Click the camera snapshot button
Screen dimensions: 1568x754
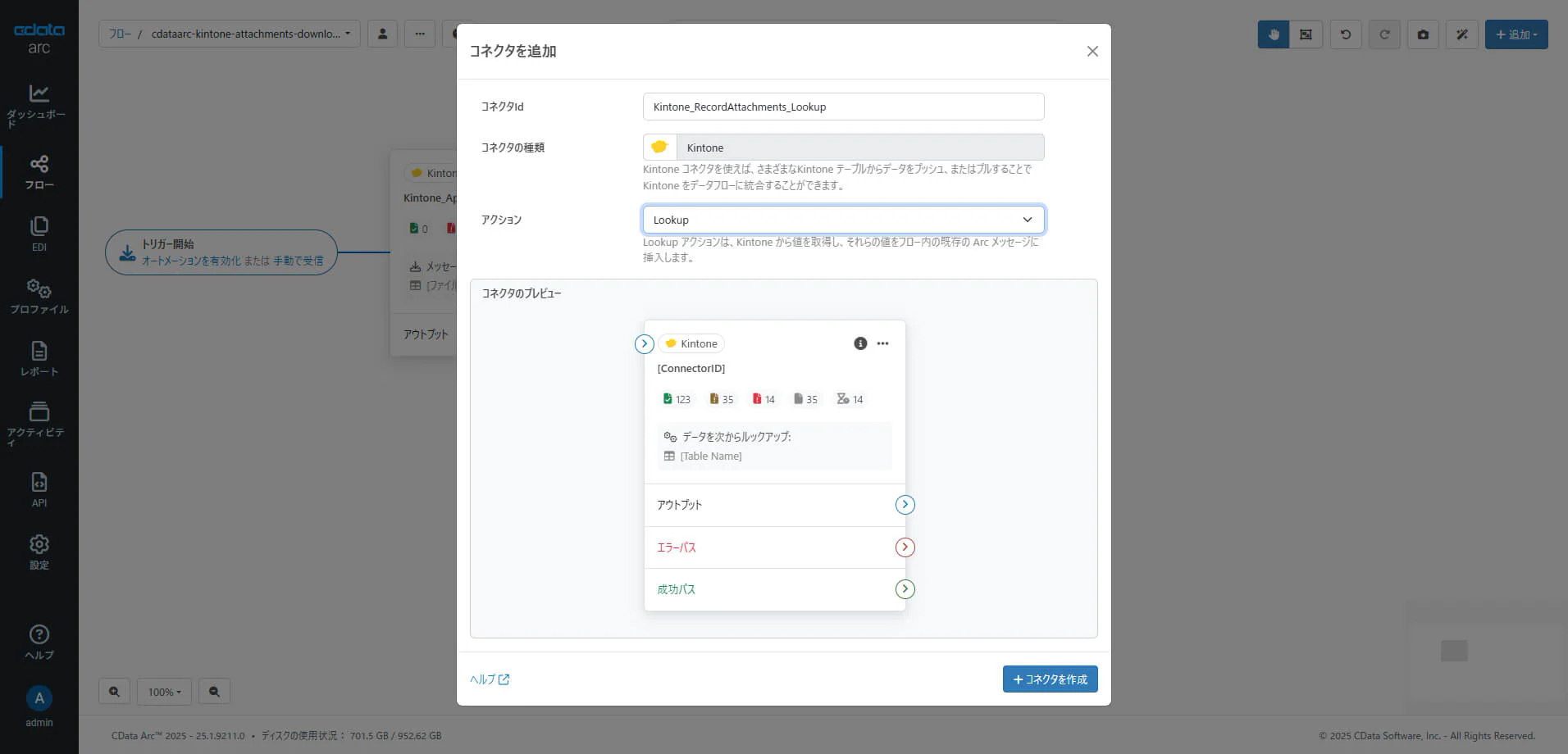point(1423,34)
